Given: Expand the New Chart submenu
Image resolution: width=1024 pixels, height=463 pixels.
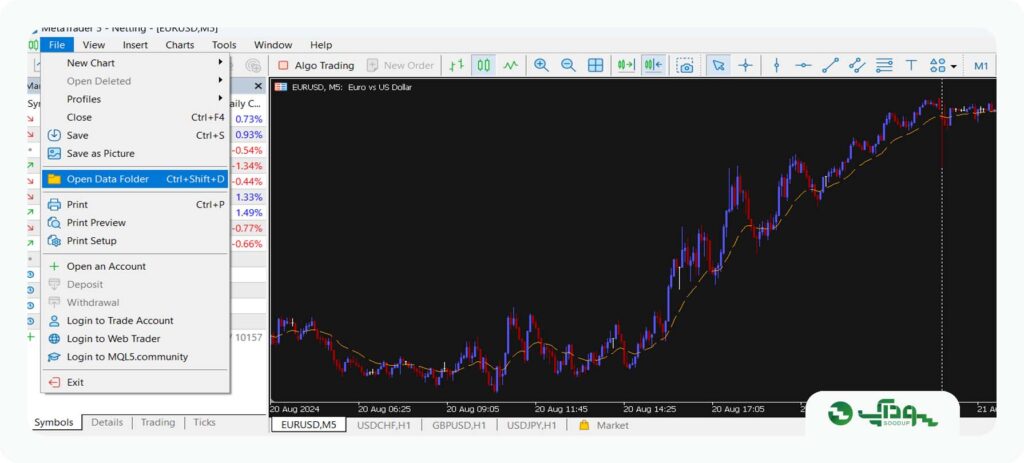Looking at the screenshot, I should click(x=135, y=63).
